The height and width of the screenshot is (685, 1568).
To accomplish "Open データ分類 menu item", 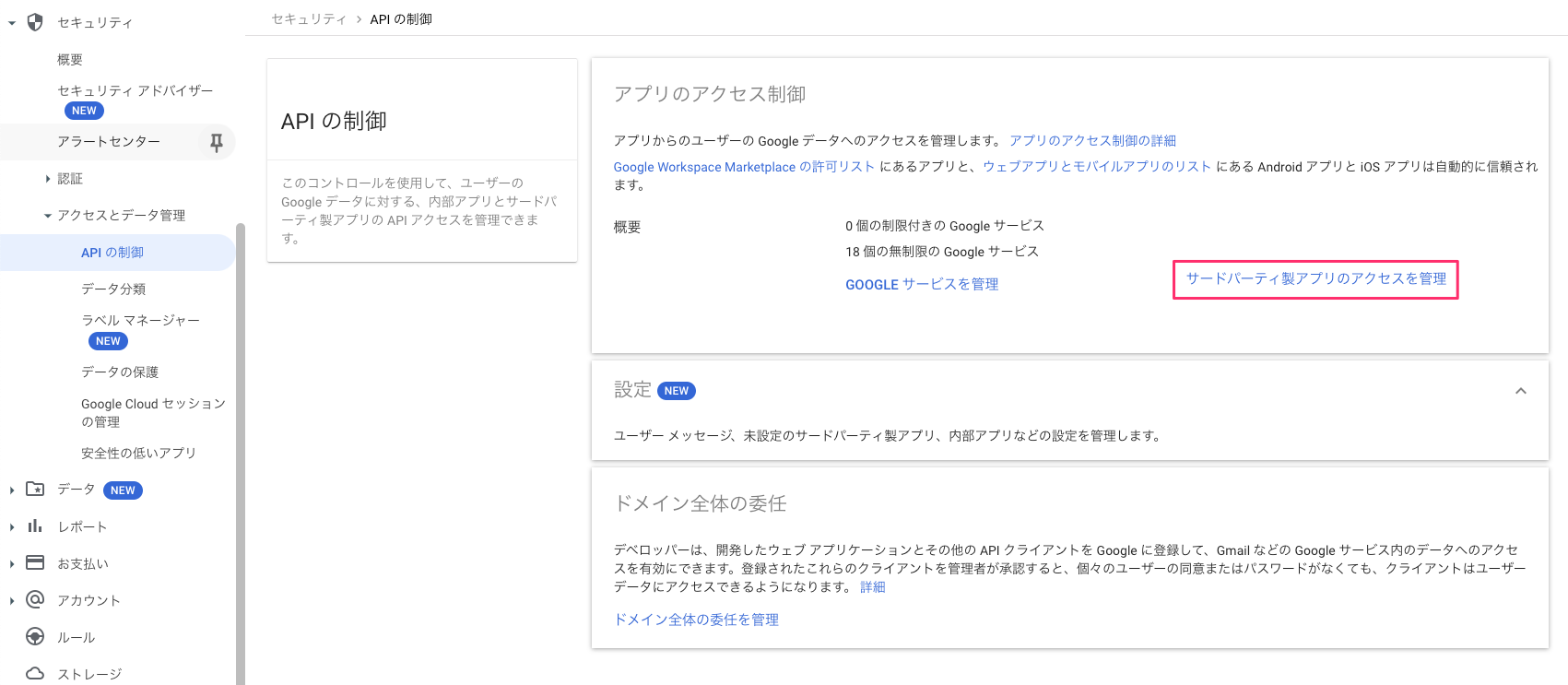I will tap(113, 289).
